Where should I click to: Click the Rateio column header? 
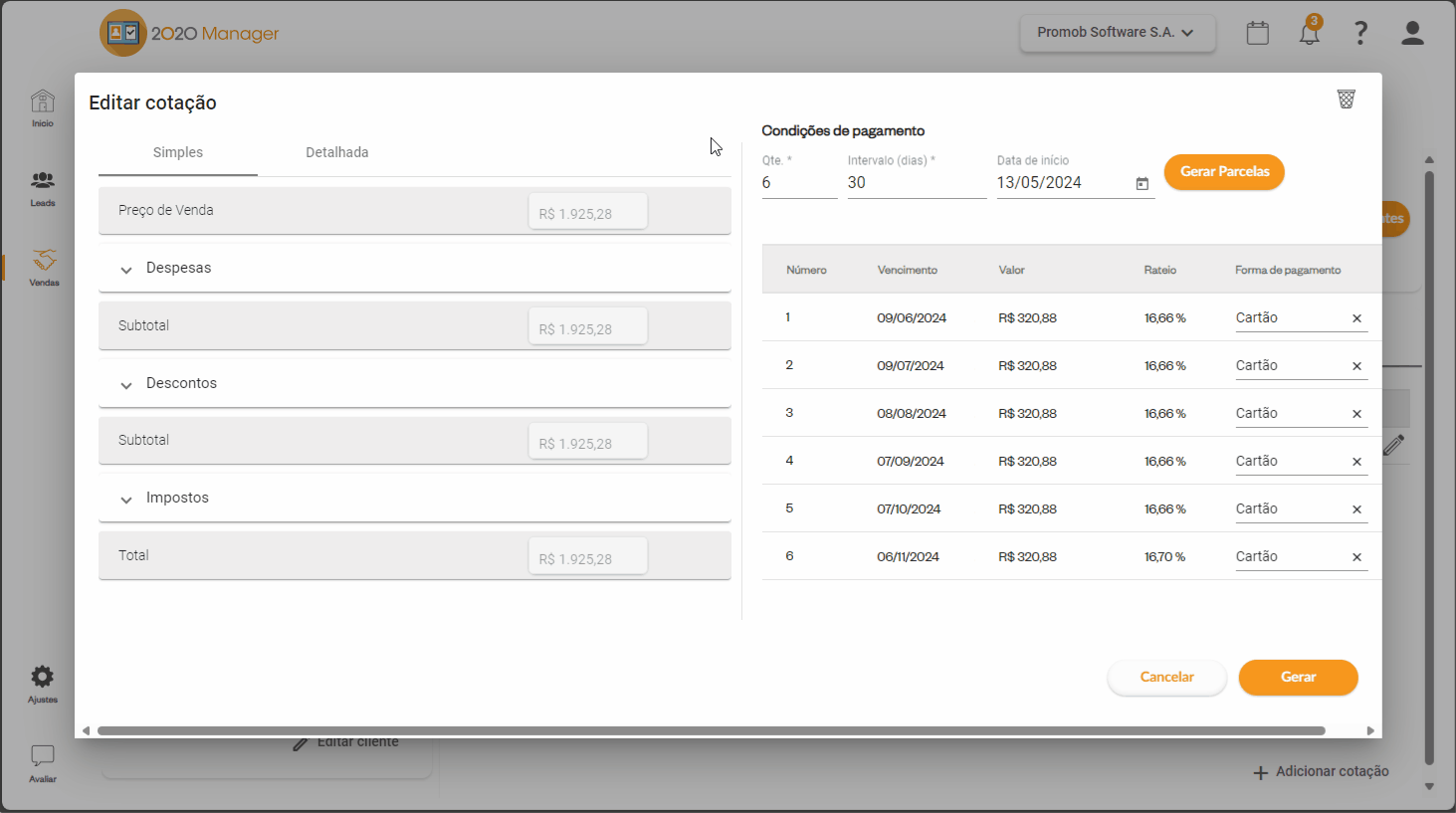1160,270
